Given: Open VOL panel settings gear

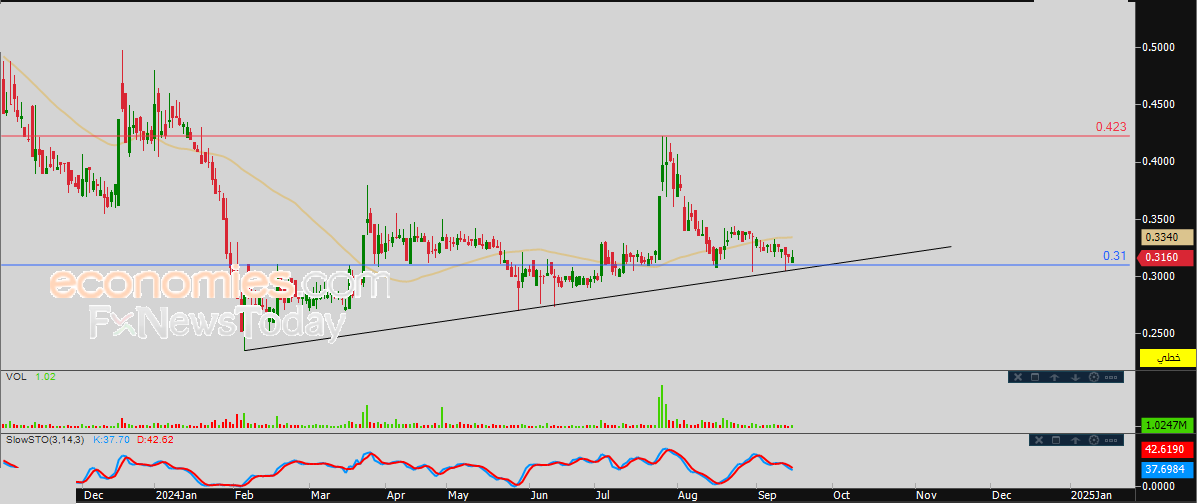Looking at the screenshot, I should [1093, 377].
